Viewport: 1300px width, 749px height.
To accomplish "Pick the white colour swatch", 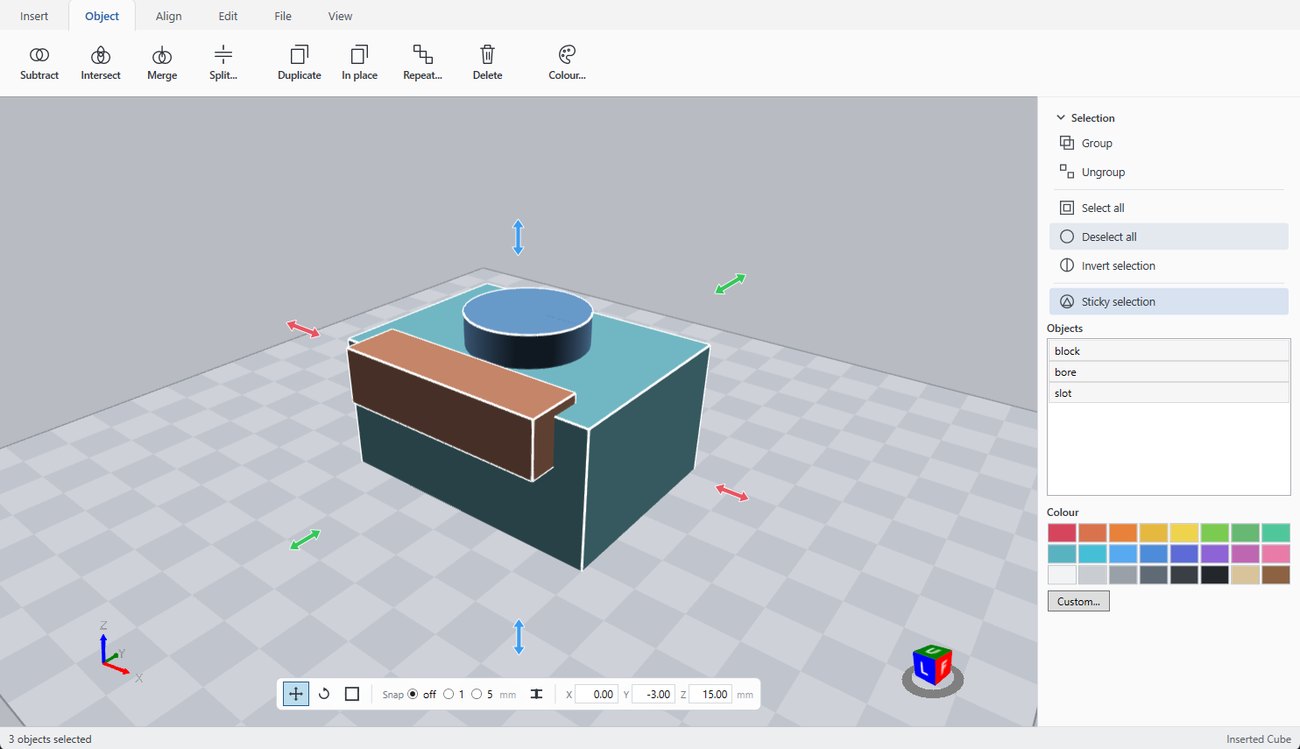I will (1062, 575).
